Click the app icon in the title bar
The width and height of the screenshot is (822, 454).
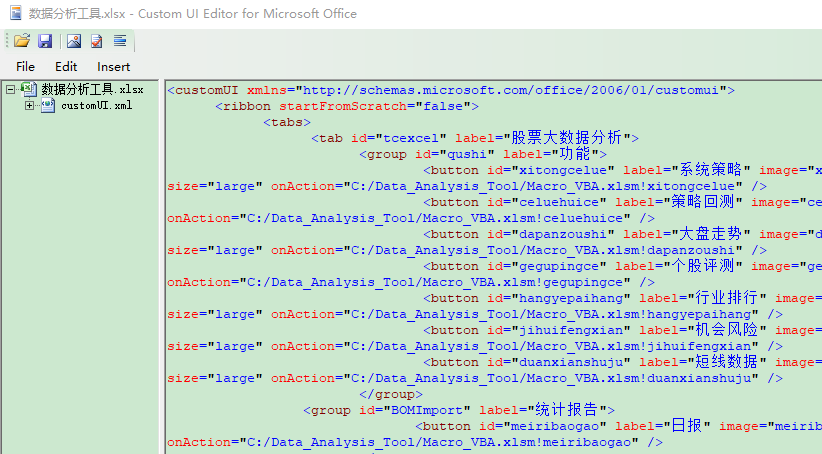(x=16, y=13)
